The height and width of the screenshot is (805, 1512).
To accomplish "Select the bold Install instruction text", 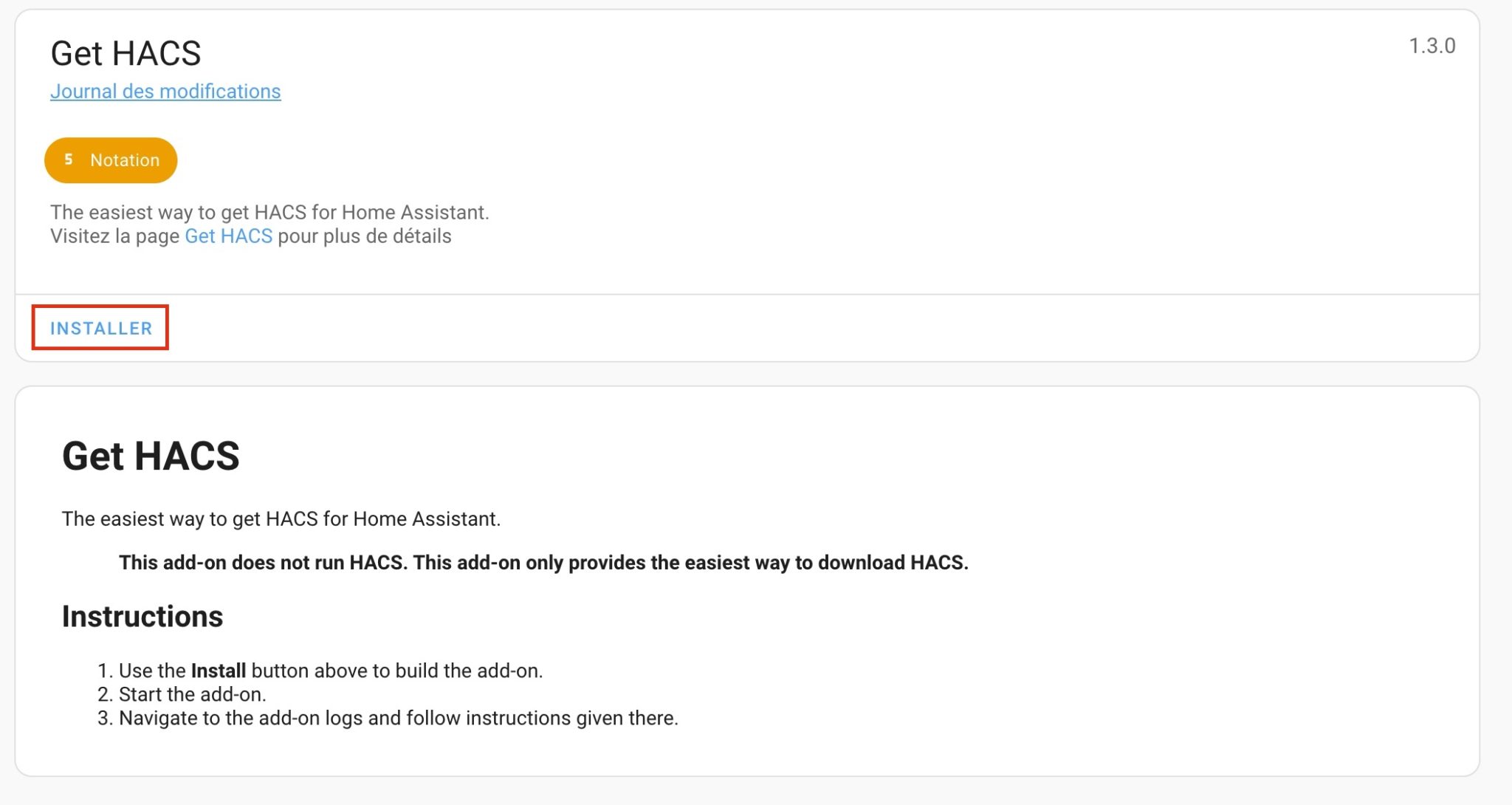I will (x=219, y=670).
